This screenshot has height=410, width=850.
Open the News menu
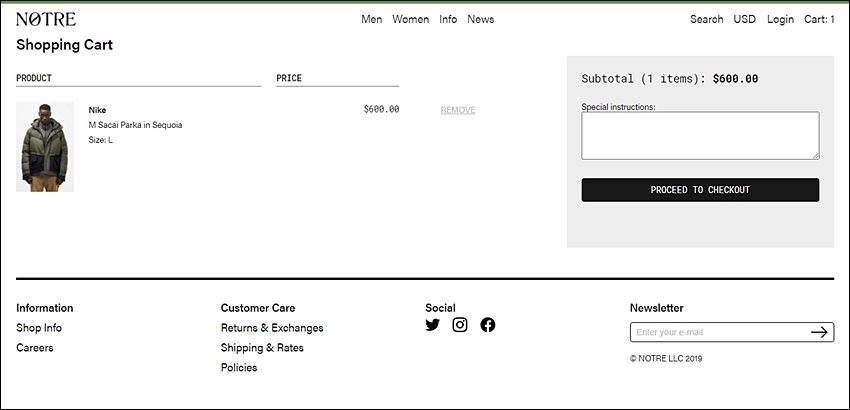pos(481,19)
